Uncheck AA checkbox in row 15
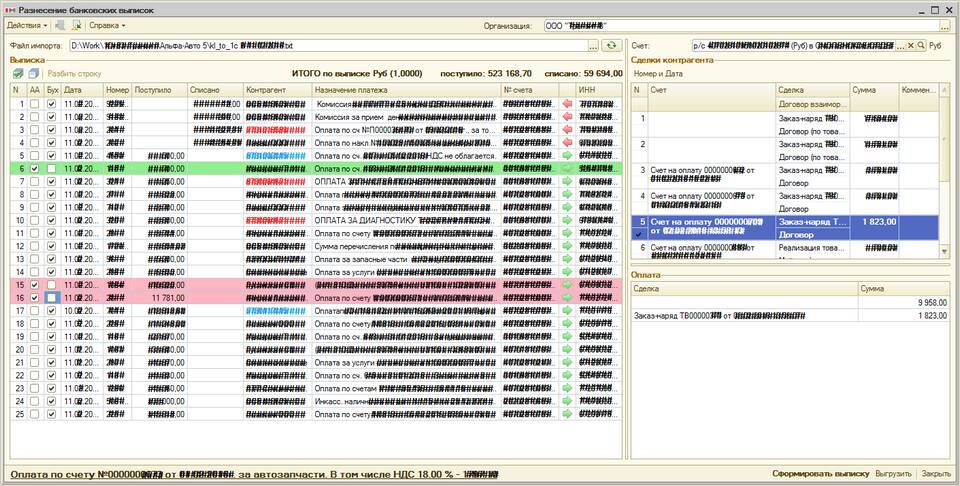 (34, 285)
